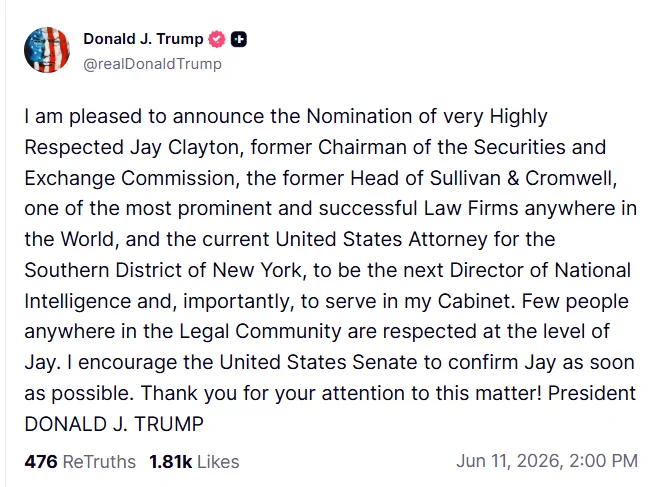This screenshot has height=487, width=655.
Task: Click the Likes label text
Action: pos(218,462)
